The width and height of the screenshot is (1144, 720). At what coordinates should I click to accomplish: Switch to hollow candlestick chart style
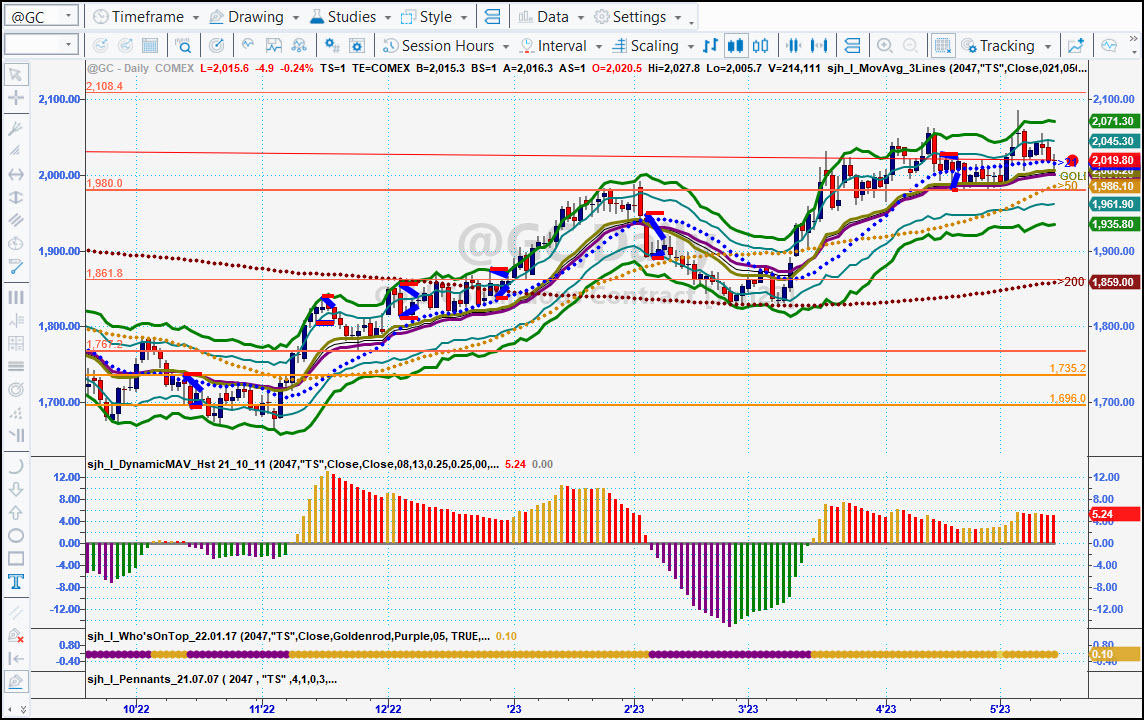tap(760, 46)
